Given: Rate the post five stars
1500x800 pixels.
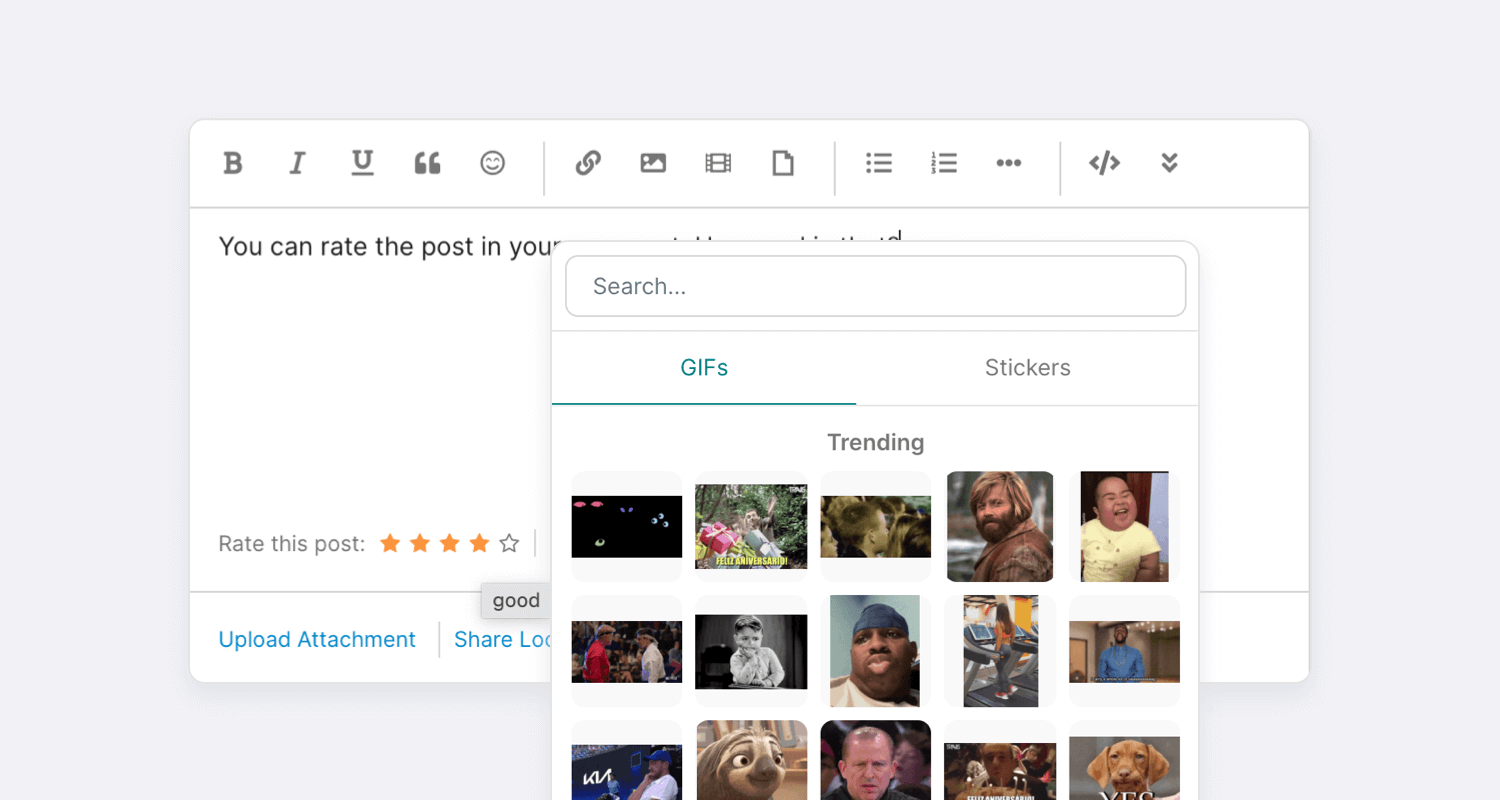Looking at the screenshot, I should 509,543.
